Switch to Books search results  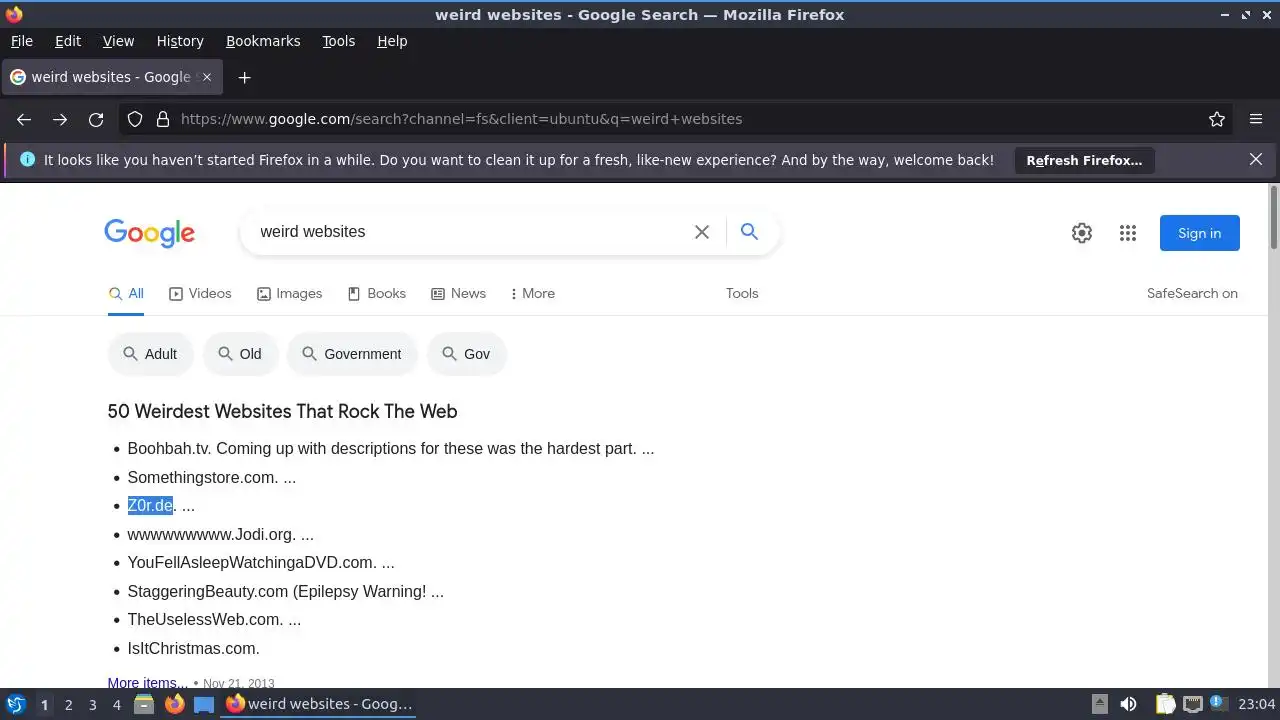(376, 293)
